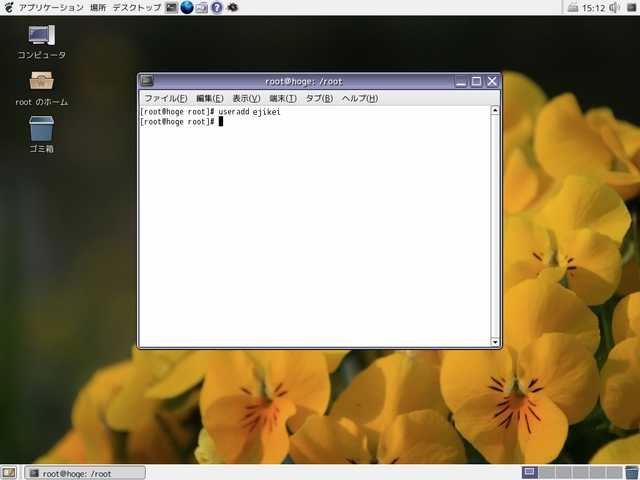
Task: Switch to the fourth workspace
Action: (580, 473)
